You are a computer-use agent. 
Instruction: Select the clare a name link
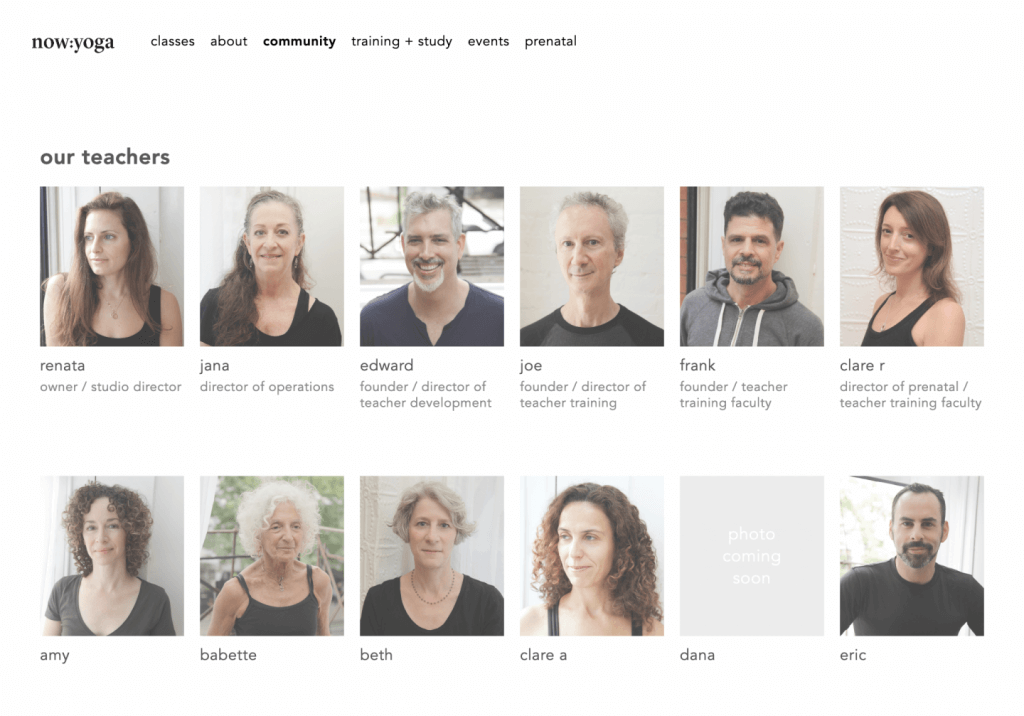pyautogui.click(x=543, y=655)
